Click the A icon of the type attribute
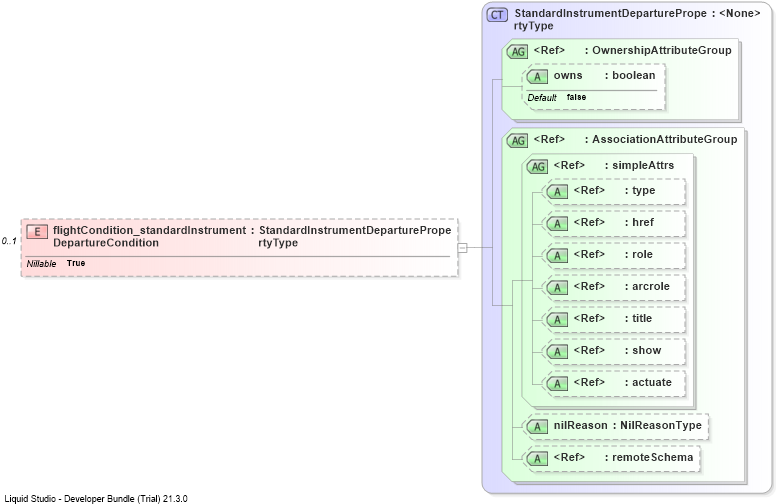 (557, 192)
